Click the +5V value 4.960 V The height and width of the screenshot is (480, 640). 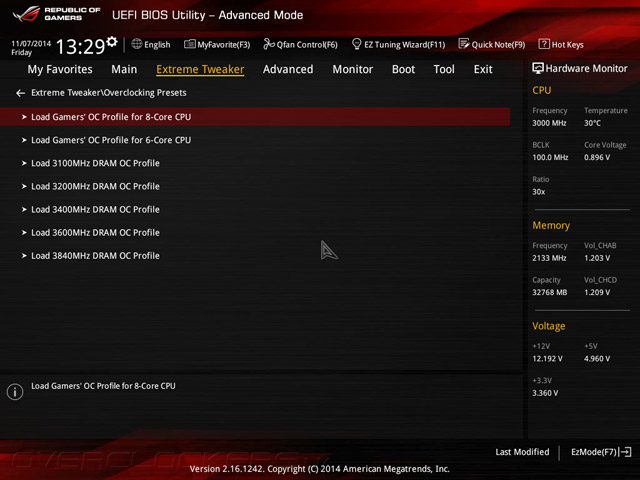597,359
